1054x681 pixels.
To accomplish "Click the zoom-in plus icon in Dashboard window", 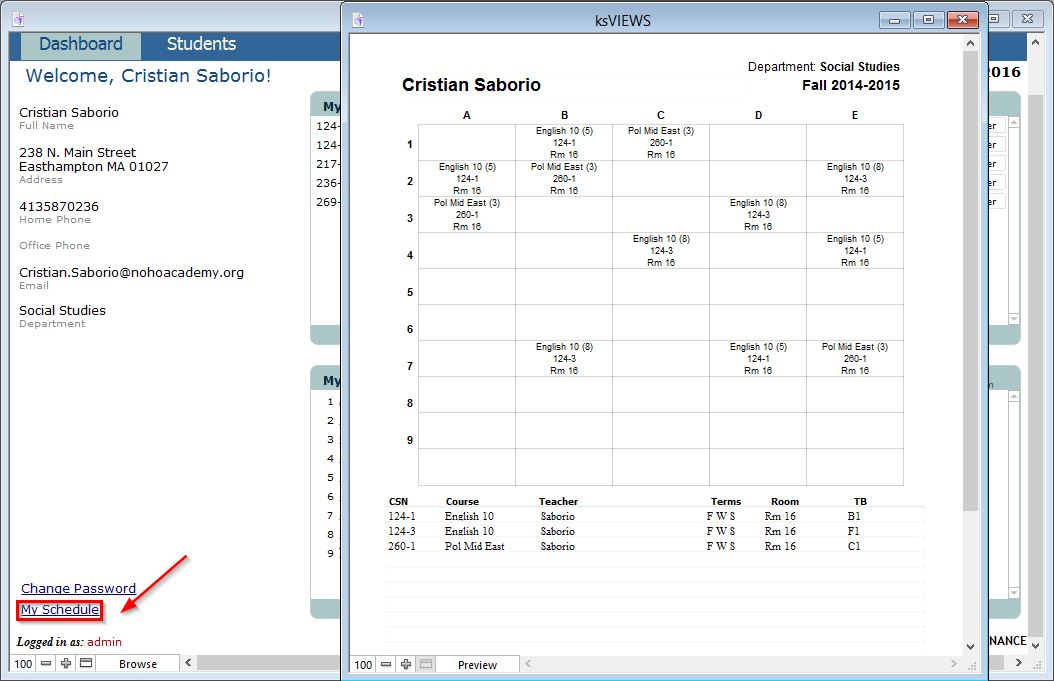I will [66, 663].
